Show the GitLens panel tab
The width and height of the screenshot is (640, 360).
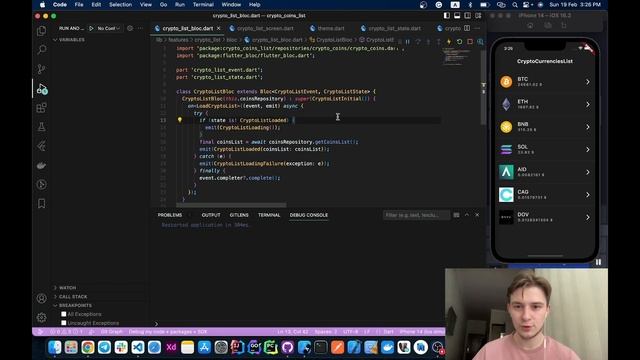tap(239, 215)
